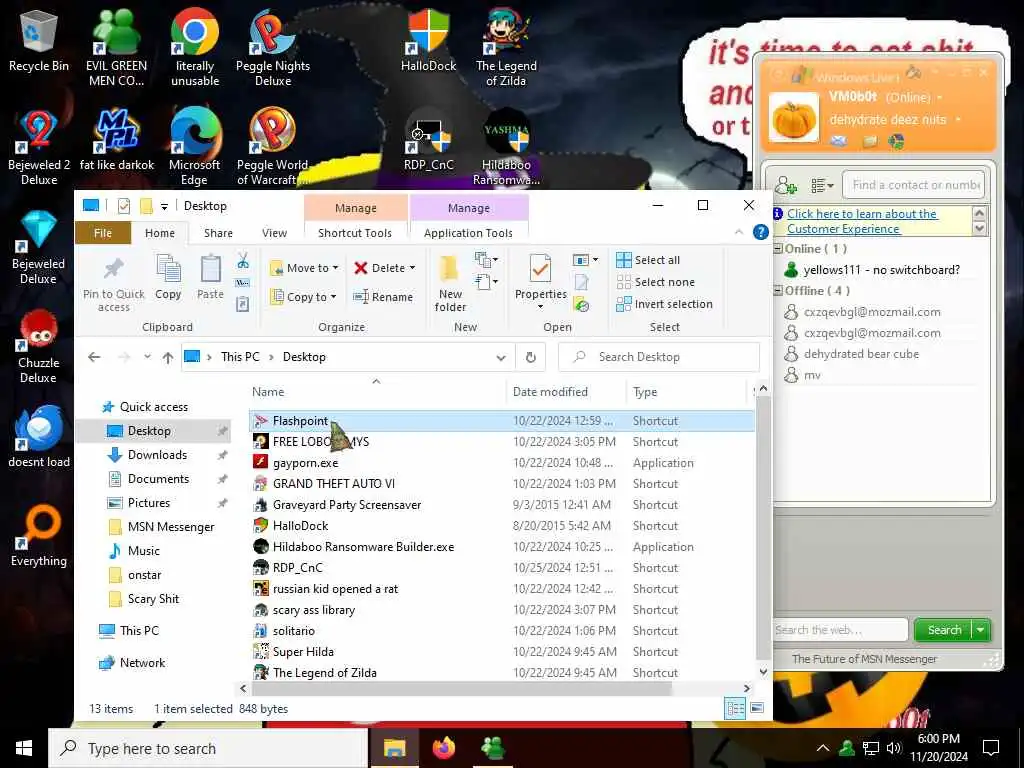The width and height of the screenshot is (1024, 768).
Task: Click the Refresh button beside the address bar
Action: (x=531, y=357)
